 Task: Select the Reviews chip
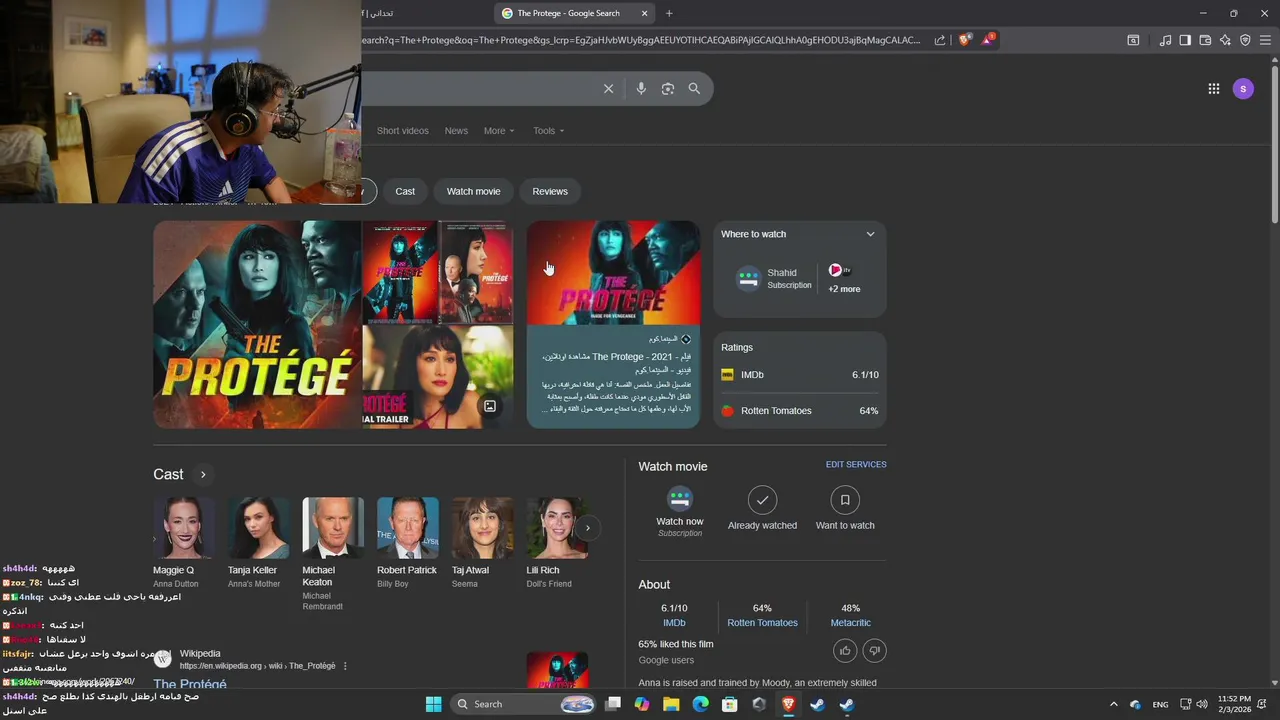550,191
